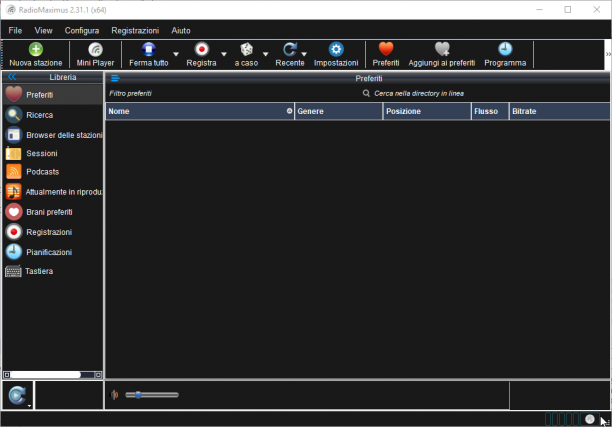Click the Recente refresh icon

tap(289, 50)
